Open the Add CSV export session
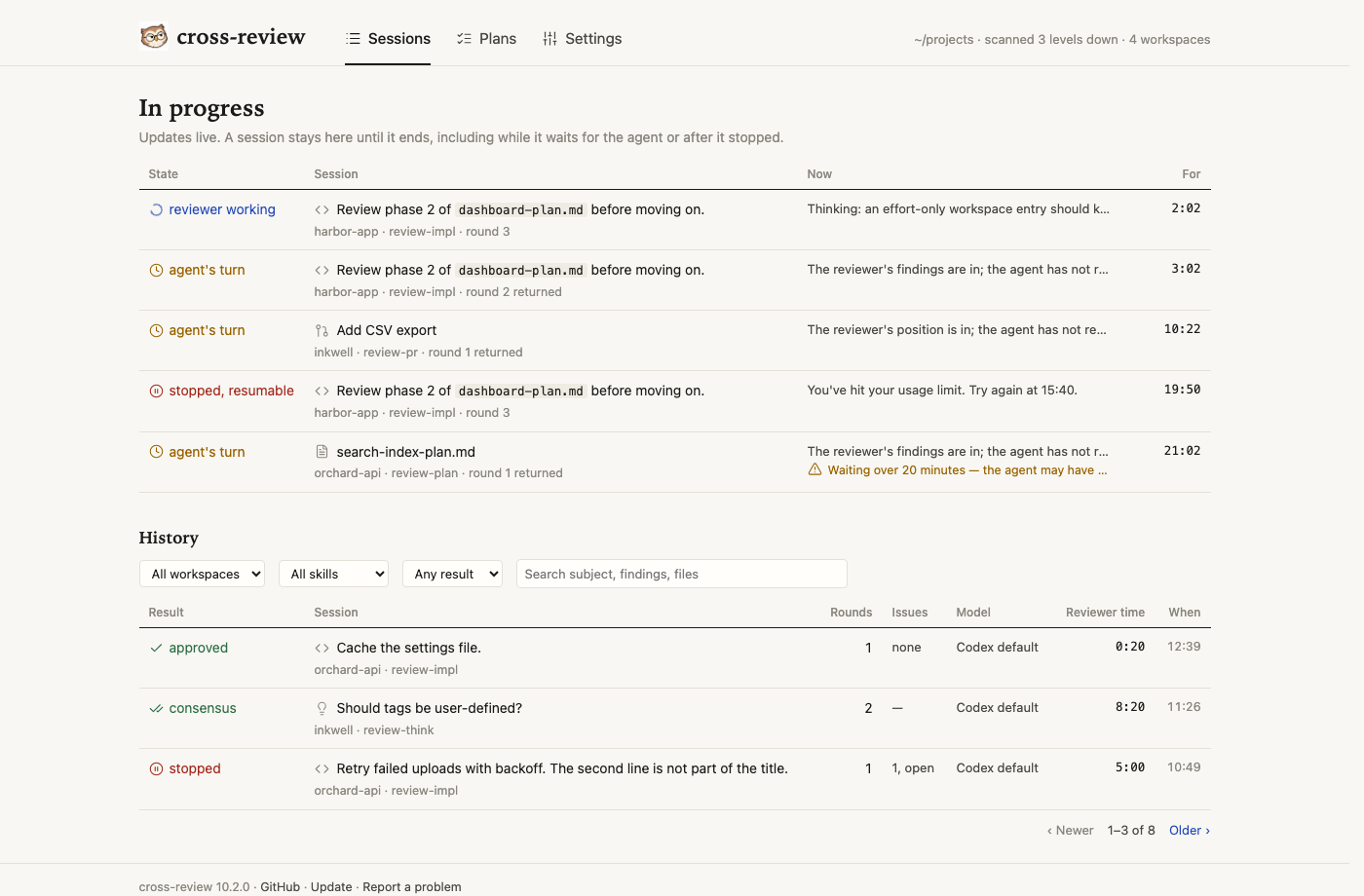This screenshot has width=1364, height=896. pos(387,330)
